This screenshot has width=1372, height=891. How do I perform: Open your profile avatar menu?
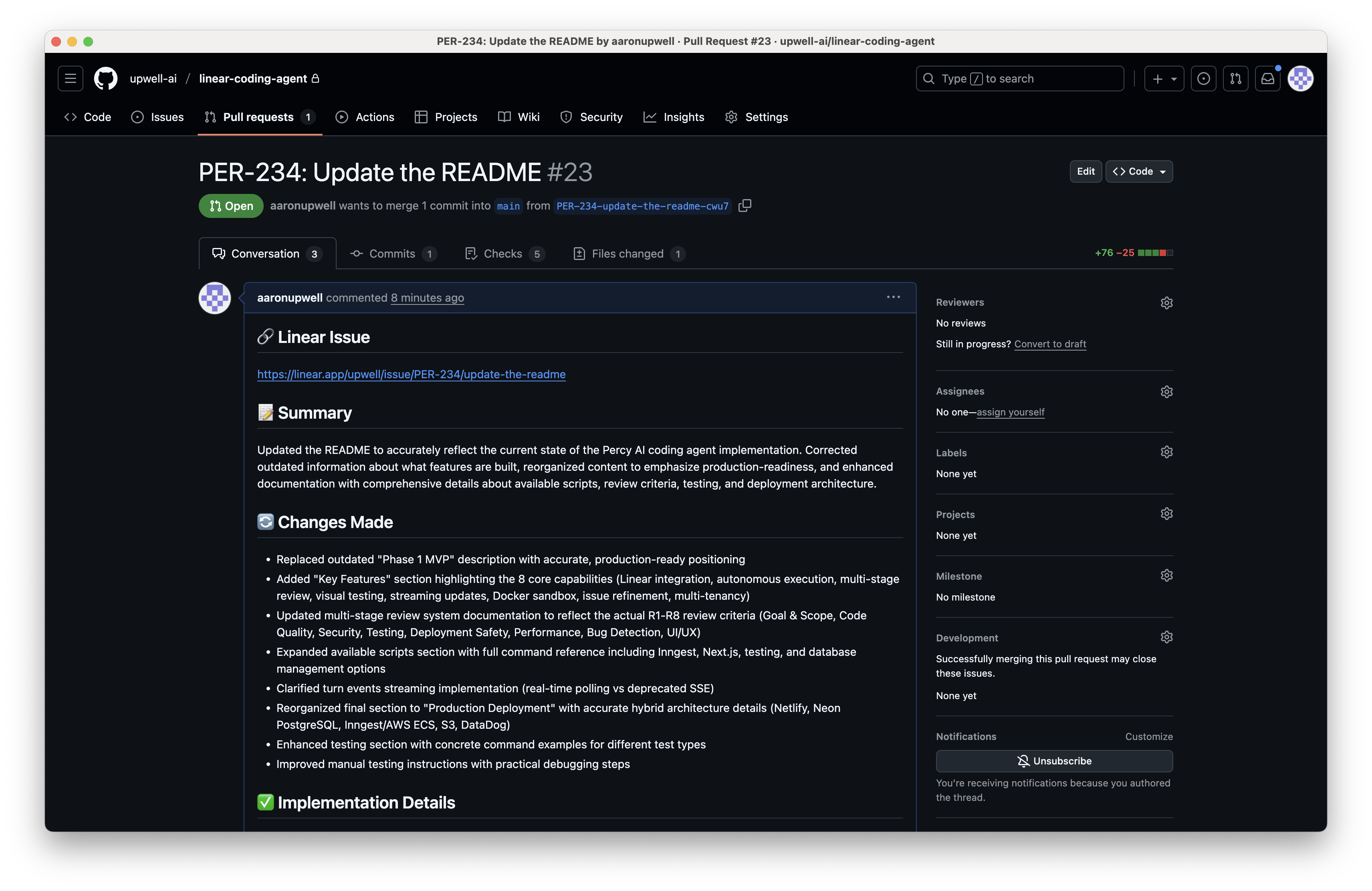(1300, 79)
